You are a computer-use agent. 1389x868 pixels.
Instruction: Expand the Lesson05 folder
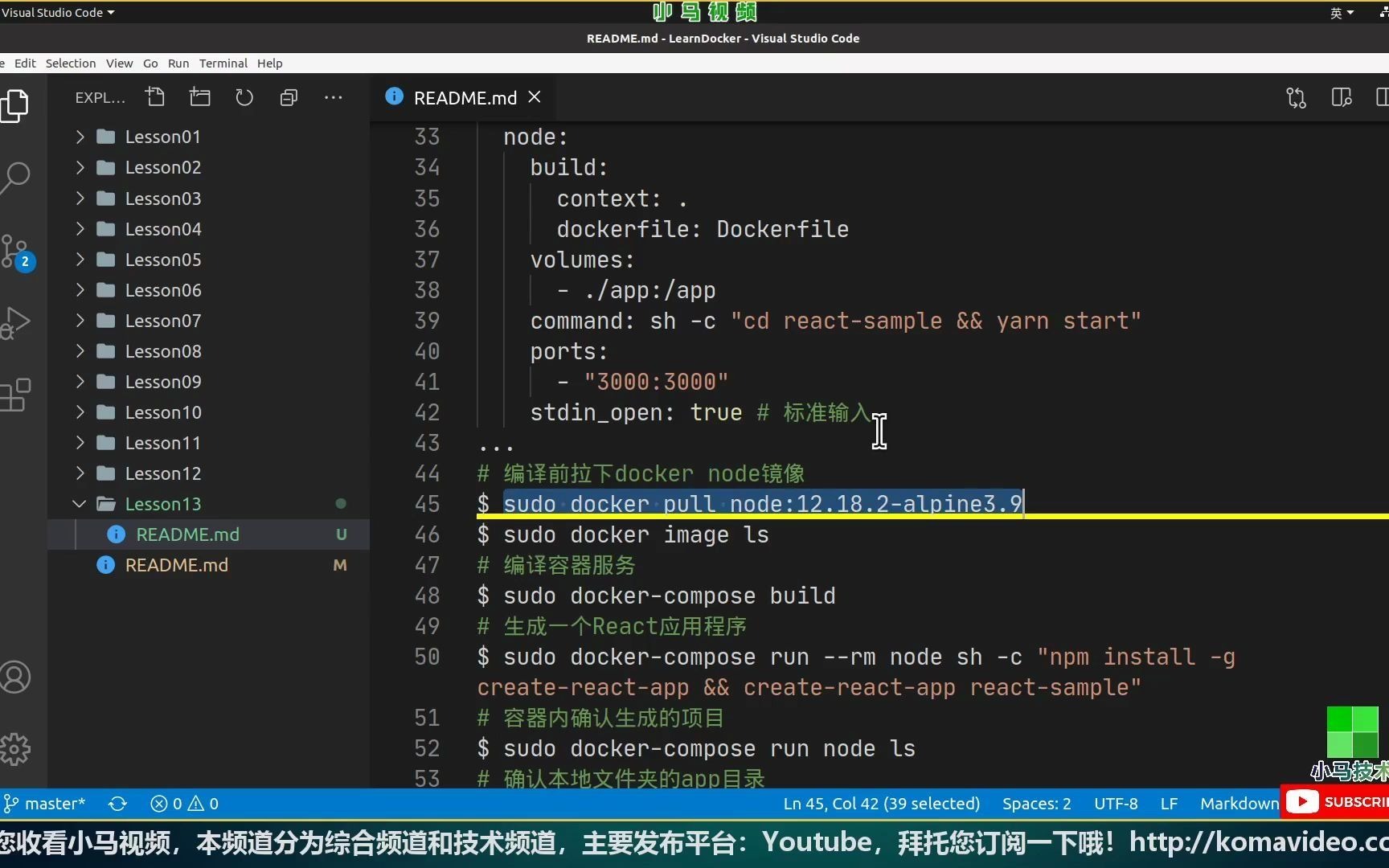[x=208, y=259]
